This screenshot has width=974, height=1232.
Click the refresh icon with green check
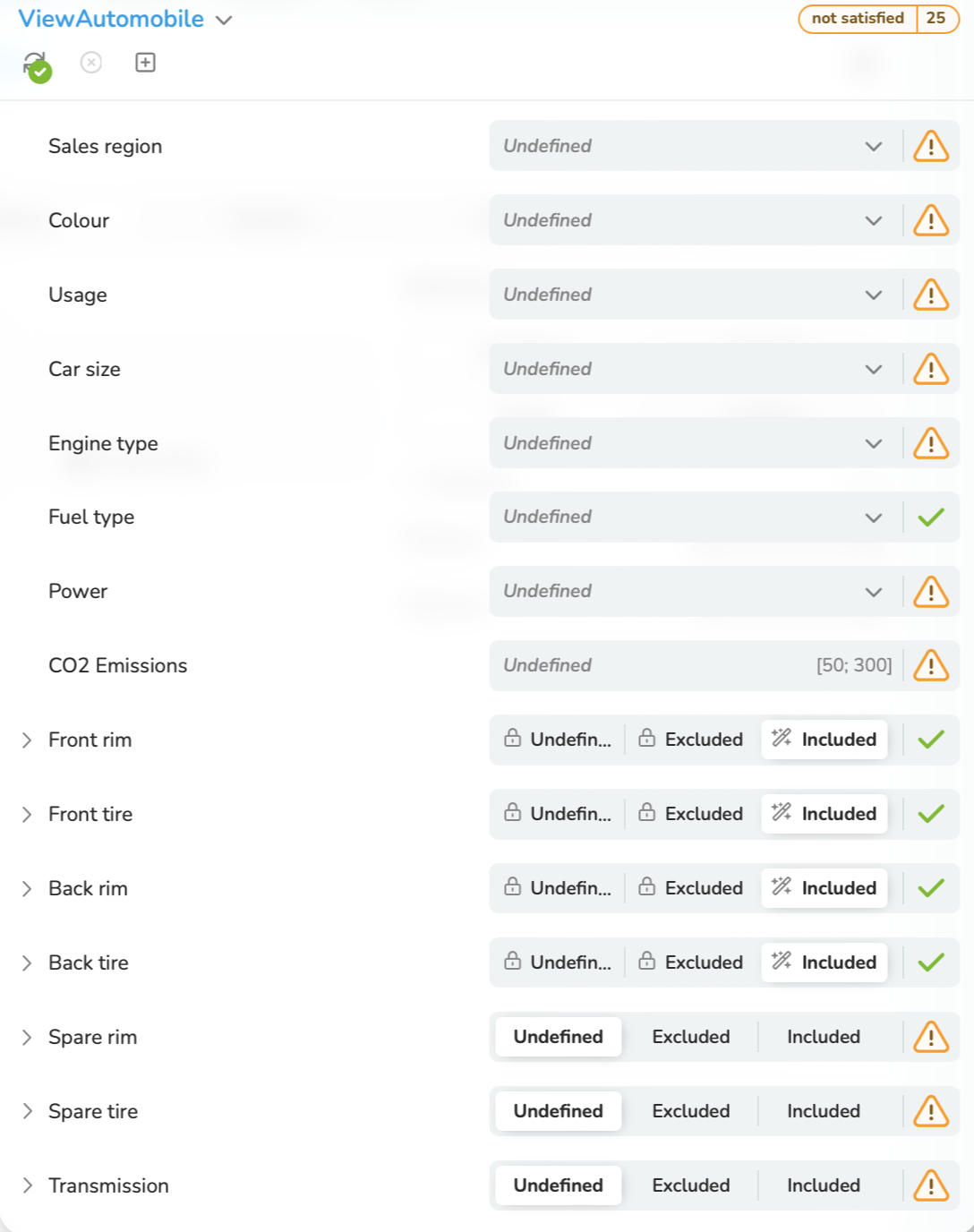click(37, 66)
